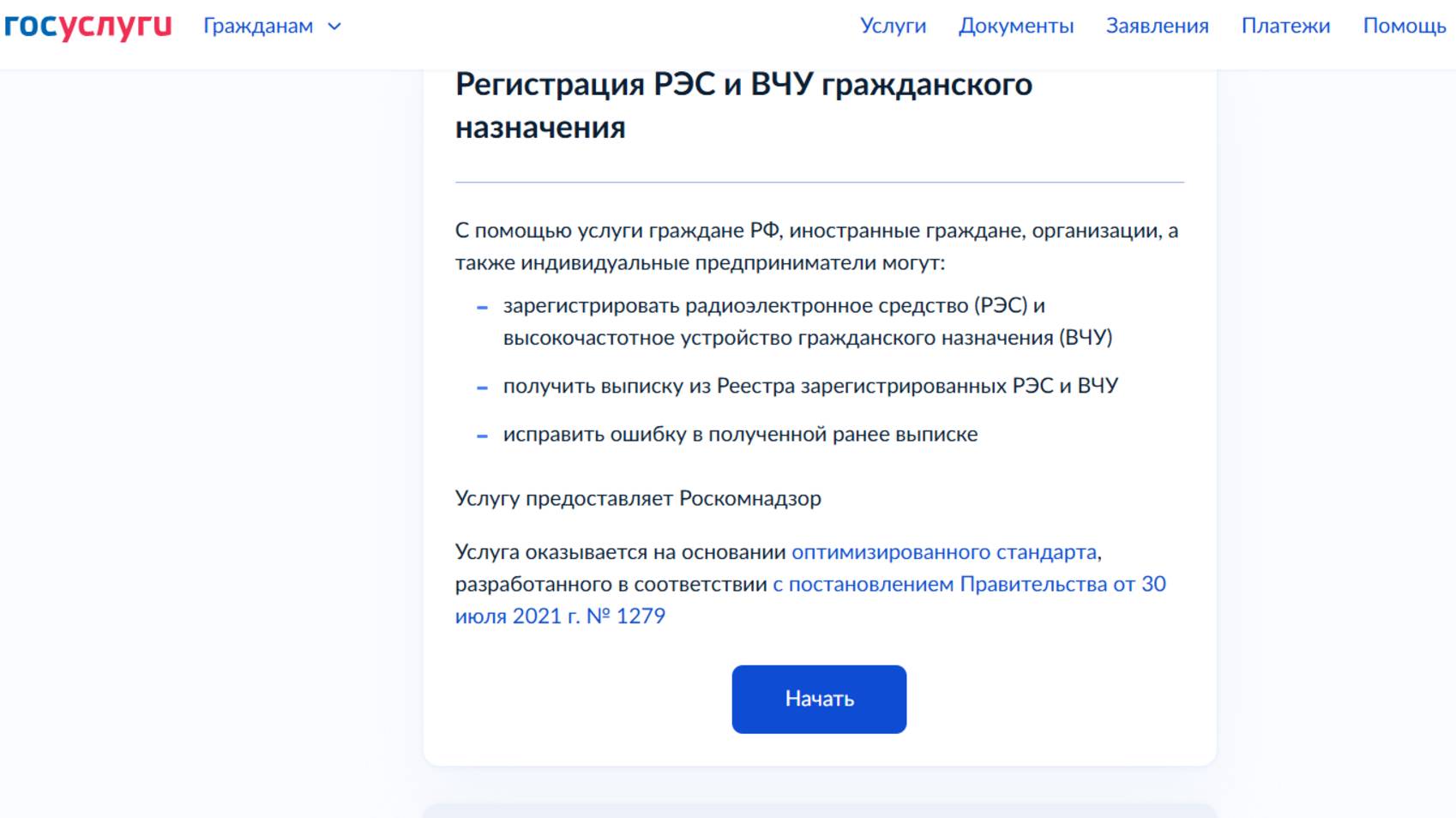Click the heading Регистрация РЭС и ВЧУ
Screen dimensions: 1456x818
(743, 105)
